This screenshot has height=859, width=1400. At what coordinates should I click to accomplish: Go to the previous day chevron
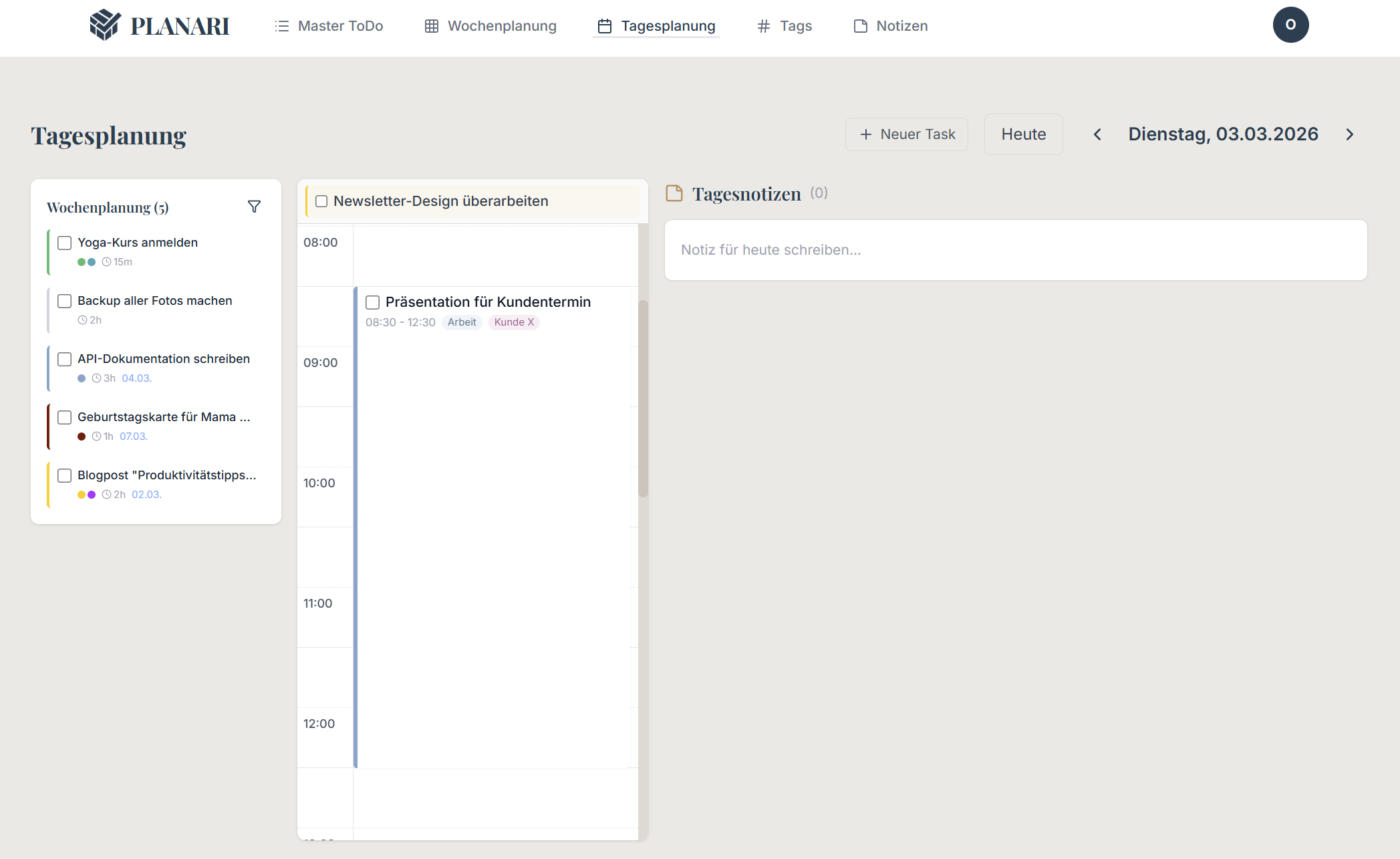pos(1097,134)
